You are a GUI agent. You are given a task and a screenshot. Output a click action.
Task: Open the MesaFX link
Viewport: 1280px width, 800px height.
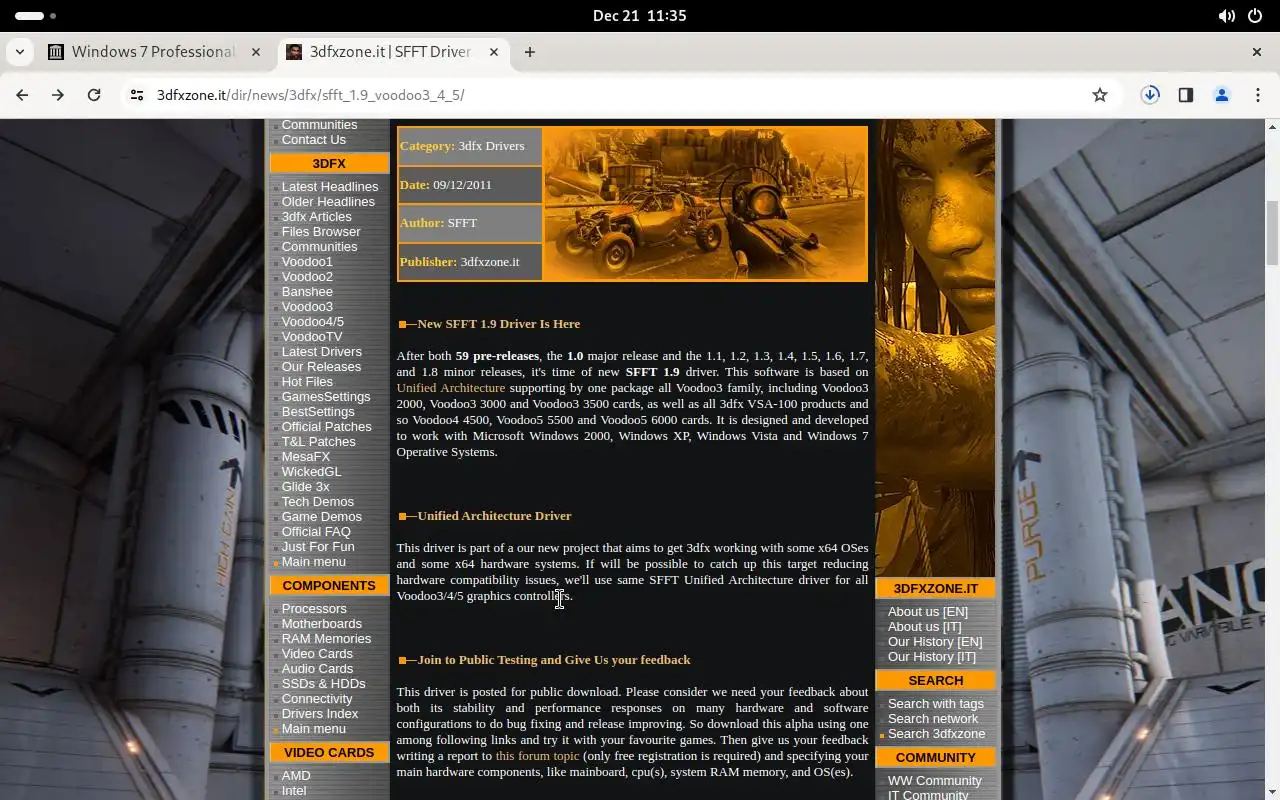[305, 457]
